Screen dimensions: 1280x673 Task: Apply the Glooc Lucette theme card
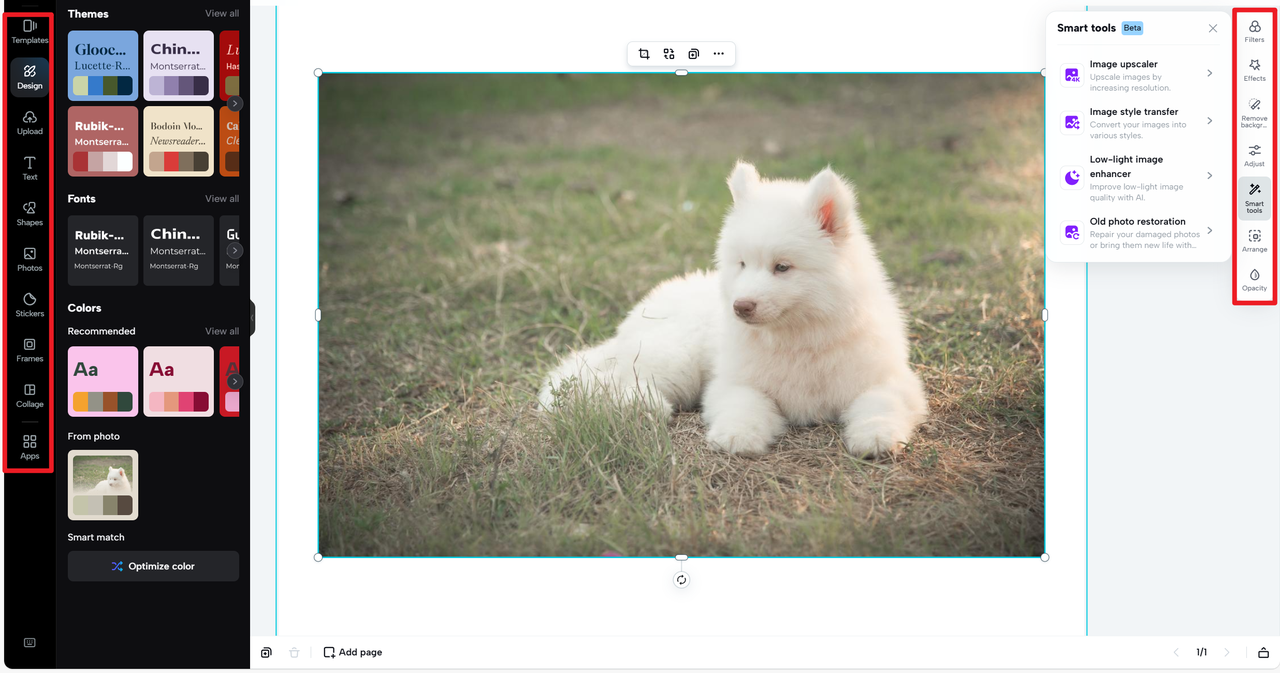(103, 66)
